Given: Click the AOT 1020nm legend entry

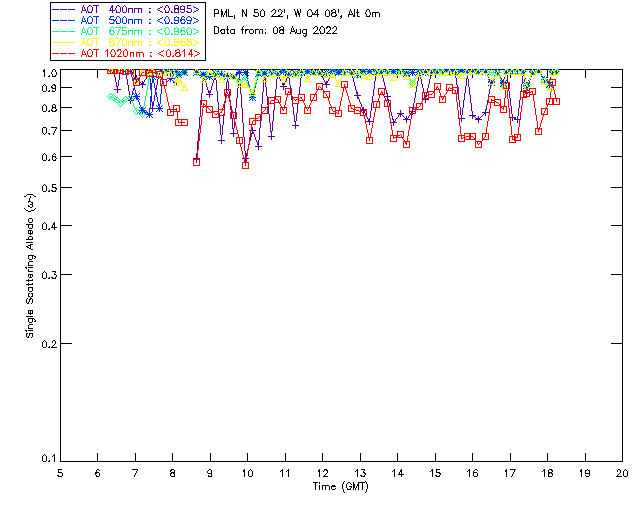Looking at the screenshot, I should coord(128,53).
